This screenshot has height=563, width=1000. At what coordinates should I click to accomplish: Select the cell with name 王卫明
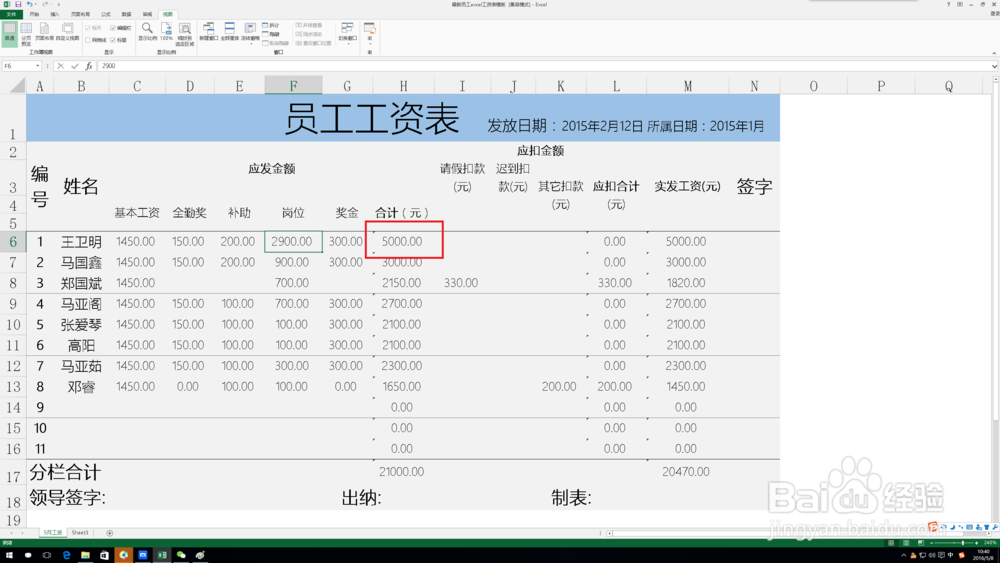pos(81,242)
